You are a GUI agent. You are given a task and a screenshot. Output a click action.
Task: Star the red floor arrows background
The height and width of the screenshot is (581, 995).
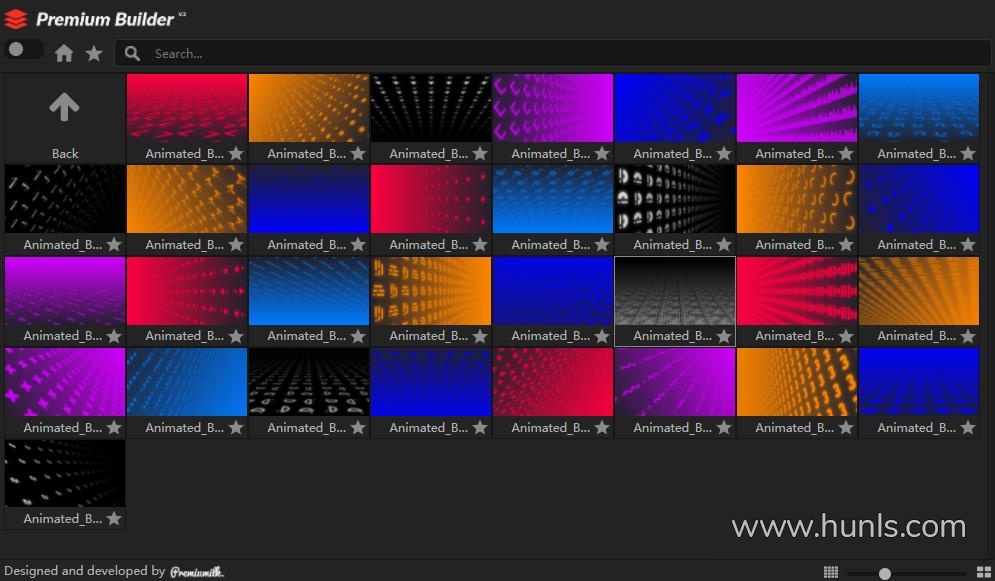tap(236, 153)
